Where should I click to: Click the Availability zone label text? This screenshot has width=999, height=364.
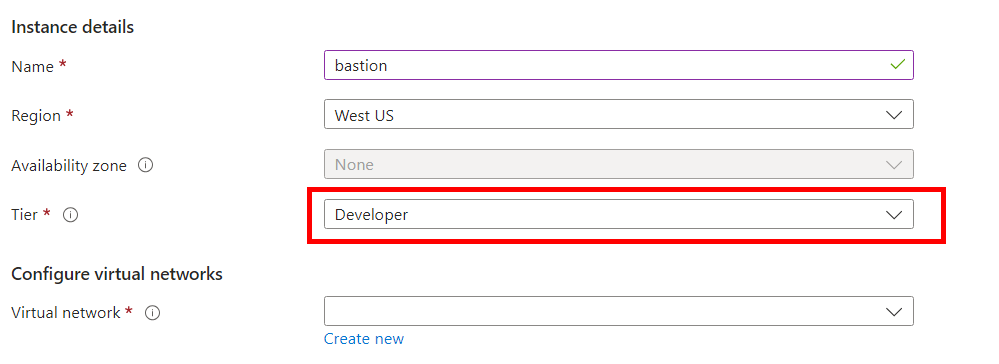(69, 166)
